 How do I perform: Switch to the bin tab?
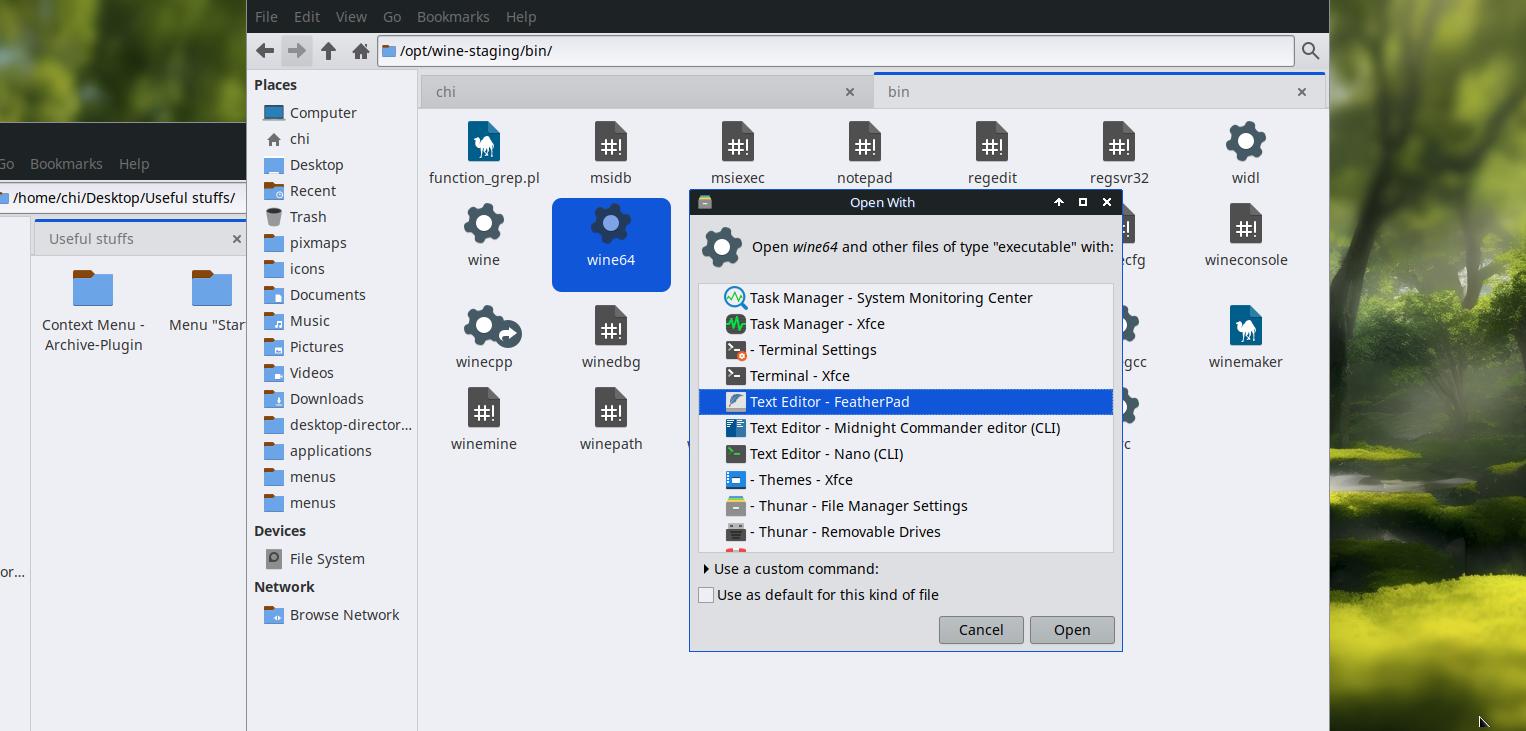(1100, 92)
